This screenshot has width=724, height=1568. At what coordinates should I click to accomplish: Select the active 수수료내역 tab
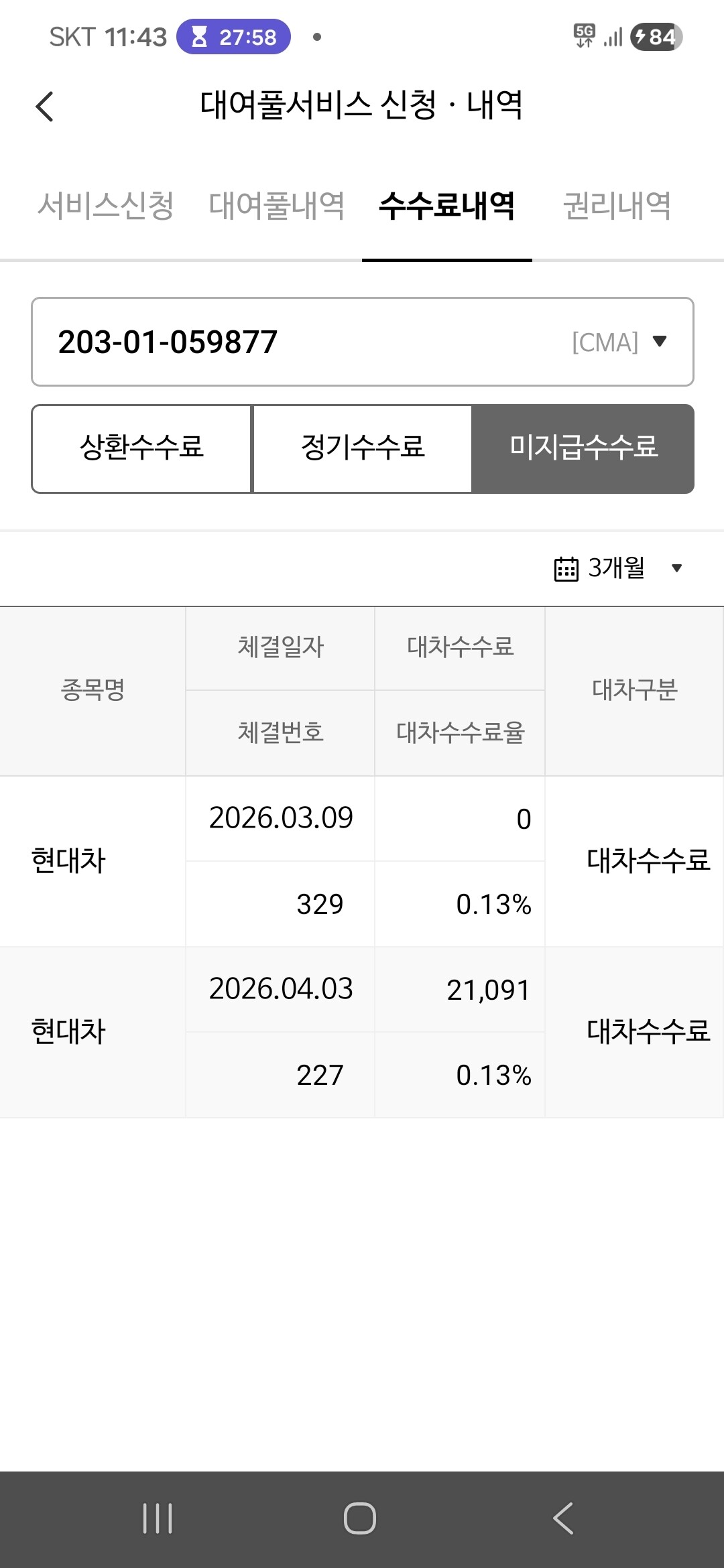pyautogui.click(x=447, y=206)
